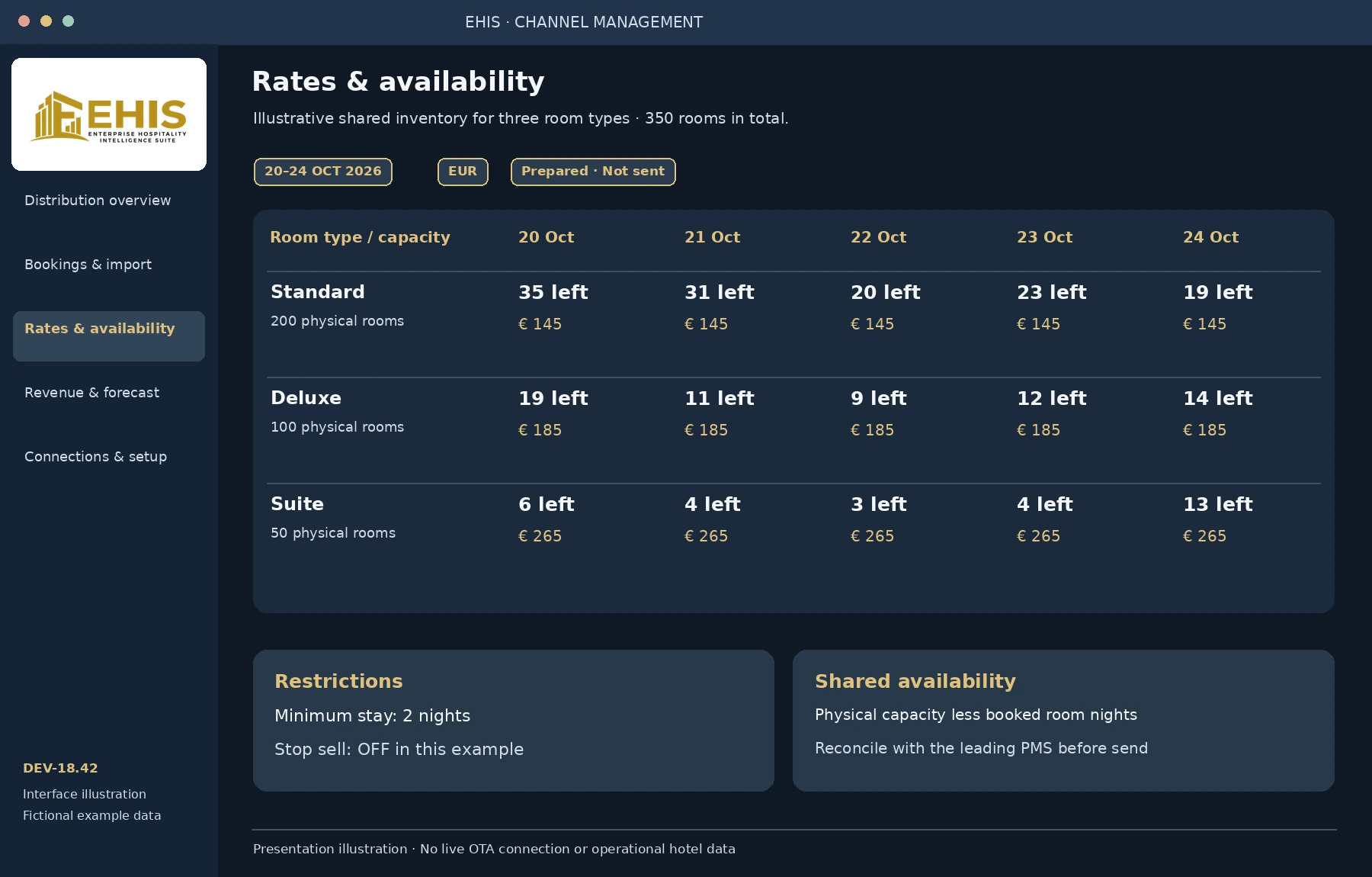The height and width of the screenshot is (877, 1372).
Task: Click Suite 6 left availability cell
Action: (547, 504)
